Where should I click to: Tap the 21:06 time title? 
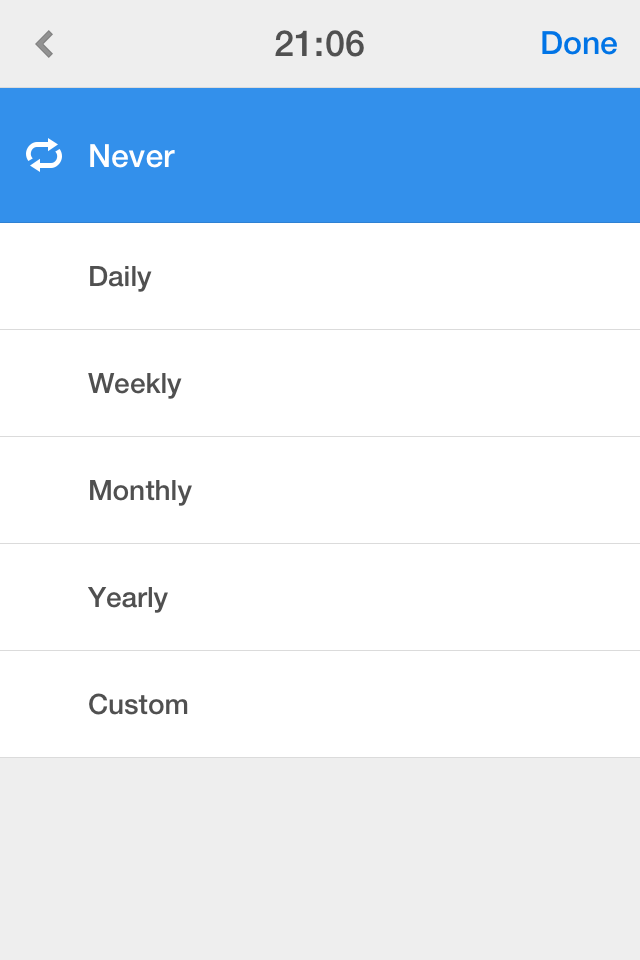[x=320, y=43]
